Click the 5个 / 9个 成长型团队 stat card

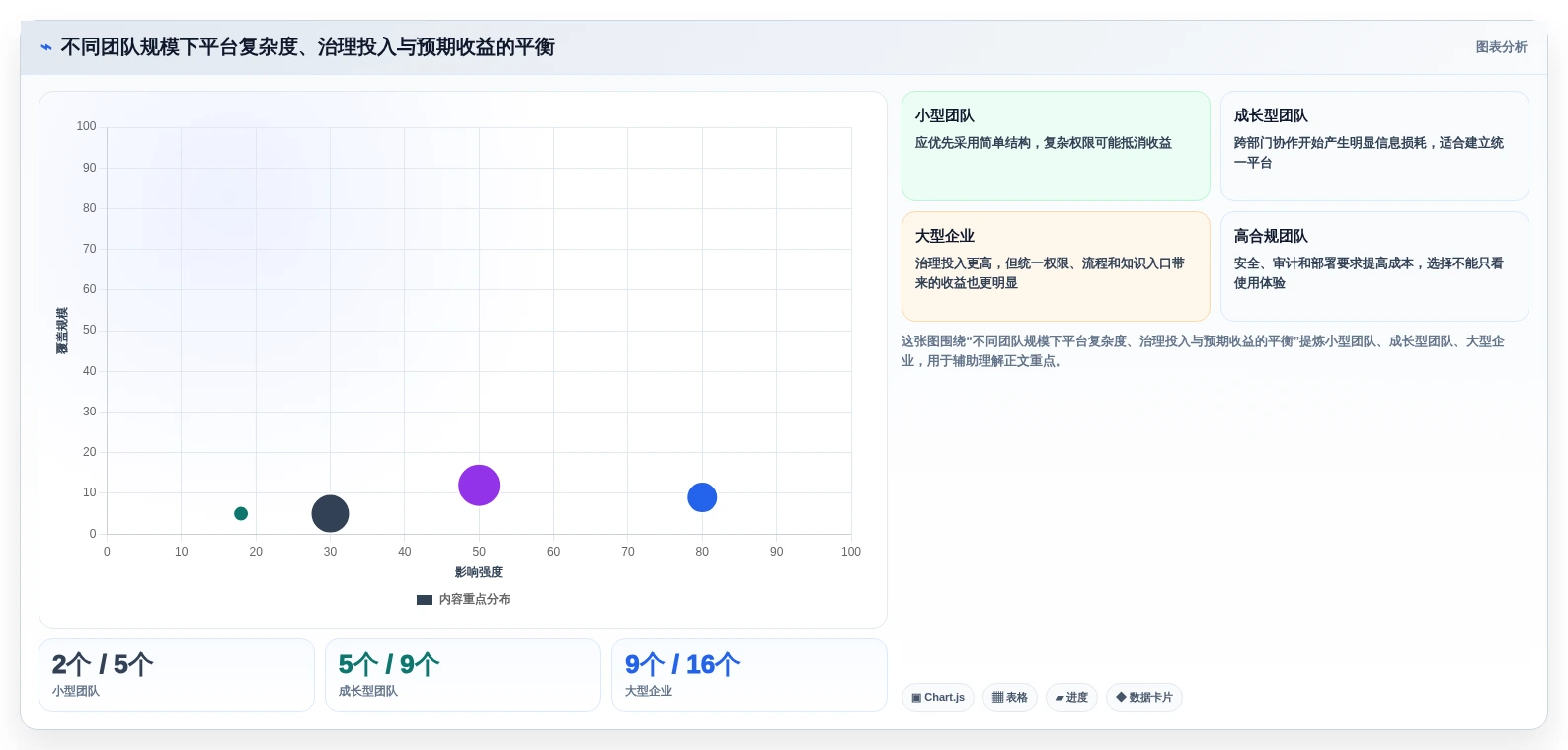pyautogui.click(x=463, y=675)
